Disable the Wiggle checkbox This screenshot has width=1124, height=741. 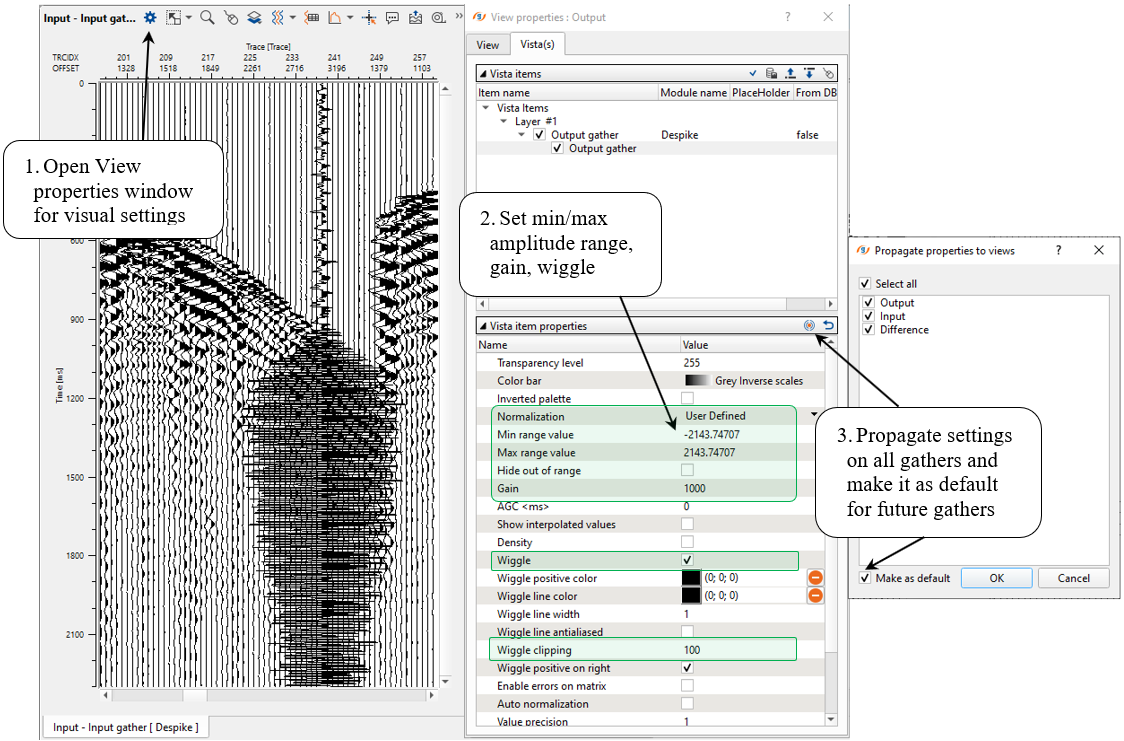(x=688, y=560)
